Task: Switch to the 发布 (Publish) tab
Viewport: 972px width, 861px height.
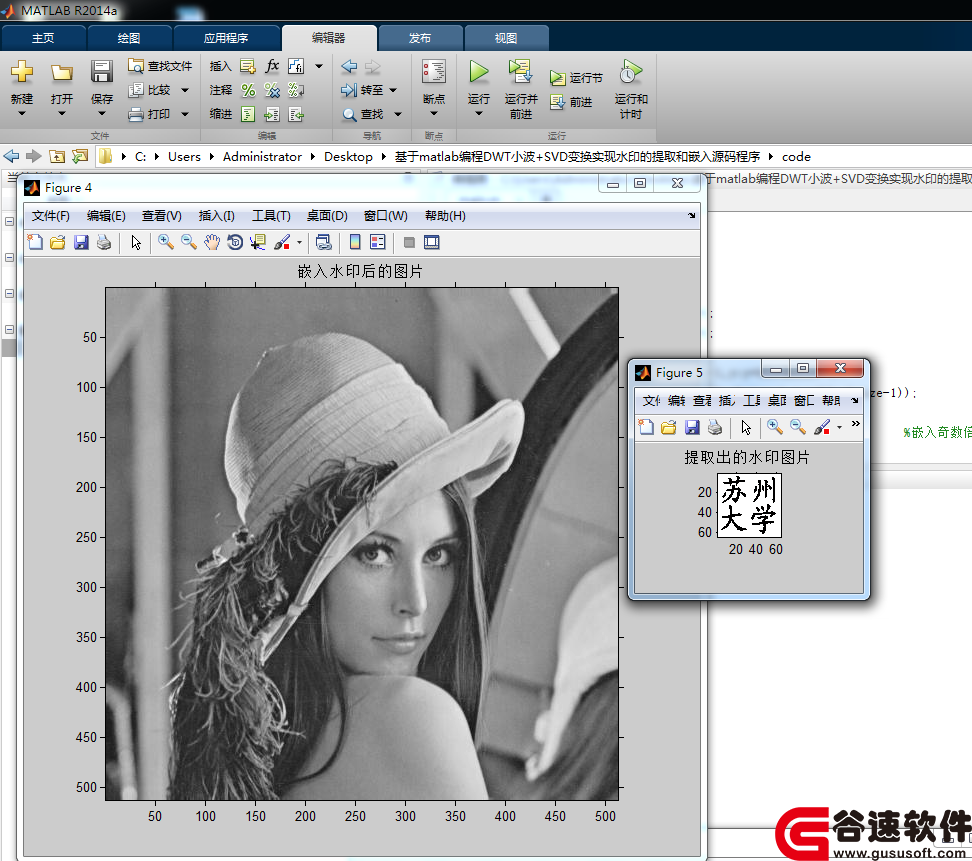Action: pos(420,38)
